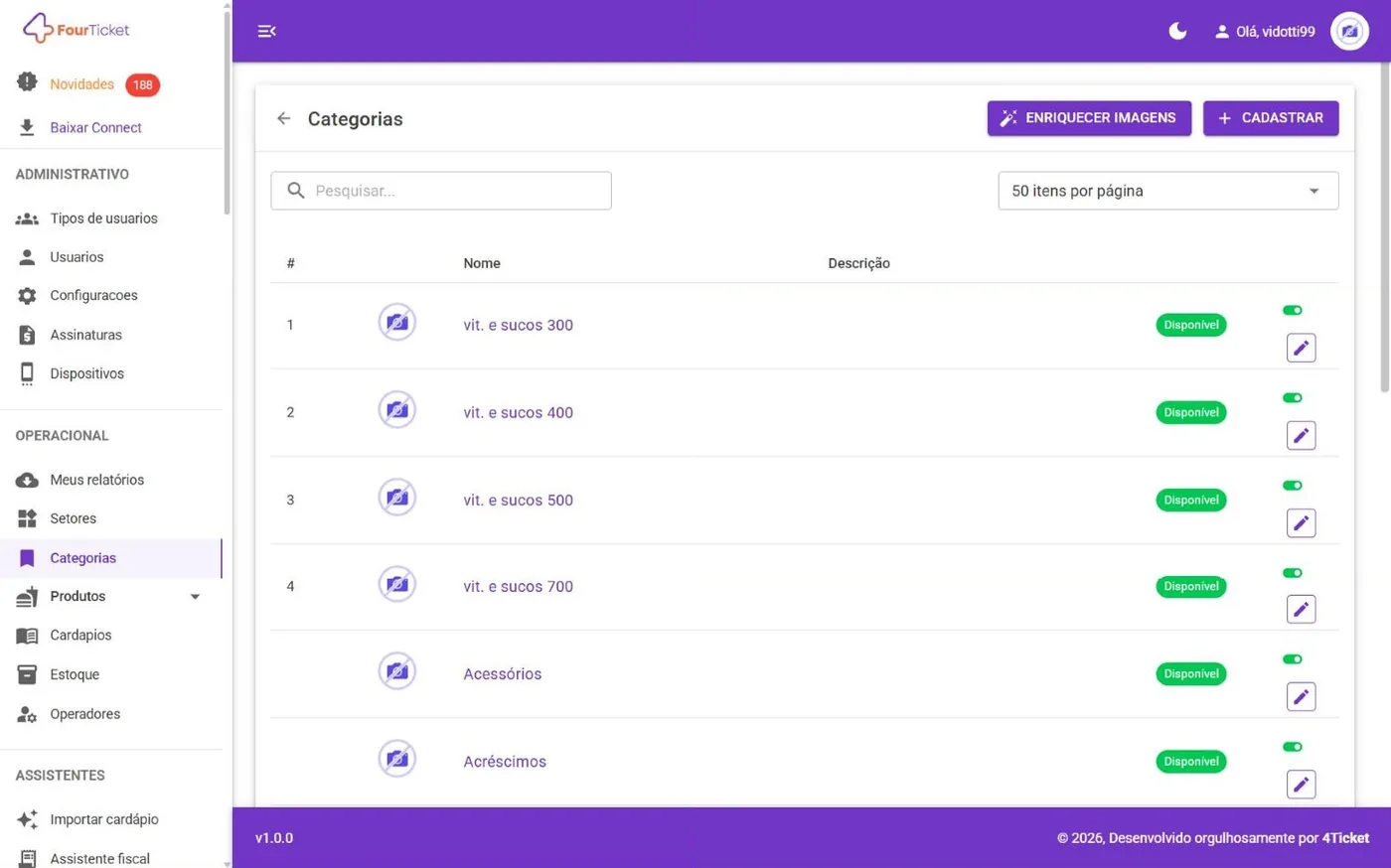1391x868 pixels.
Task: Toggle availability of Acréscimos
Action: pyautogui.click(x=1292, y=746)
